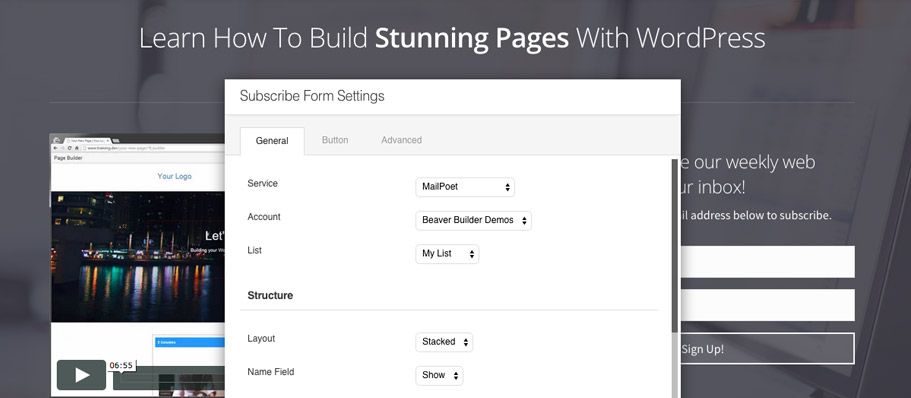Switch to the General tab

pos(272,141)
